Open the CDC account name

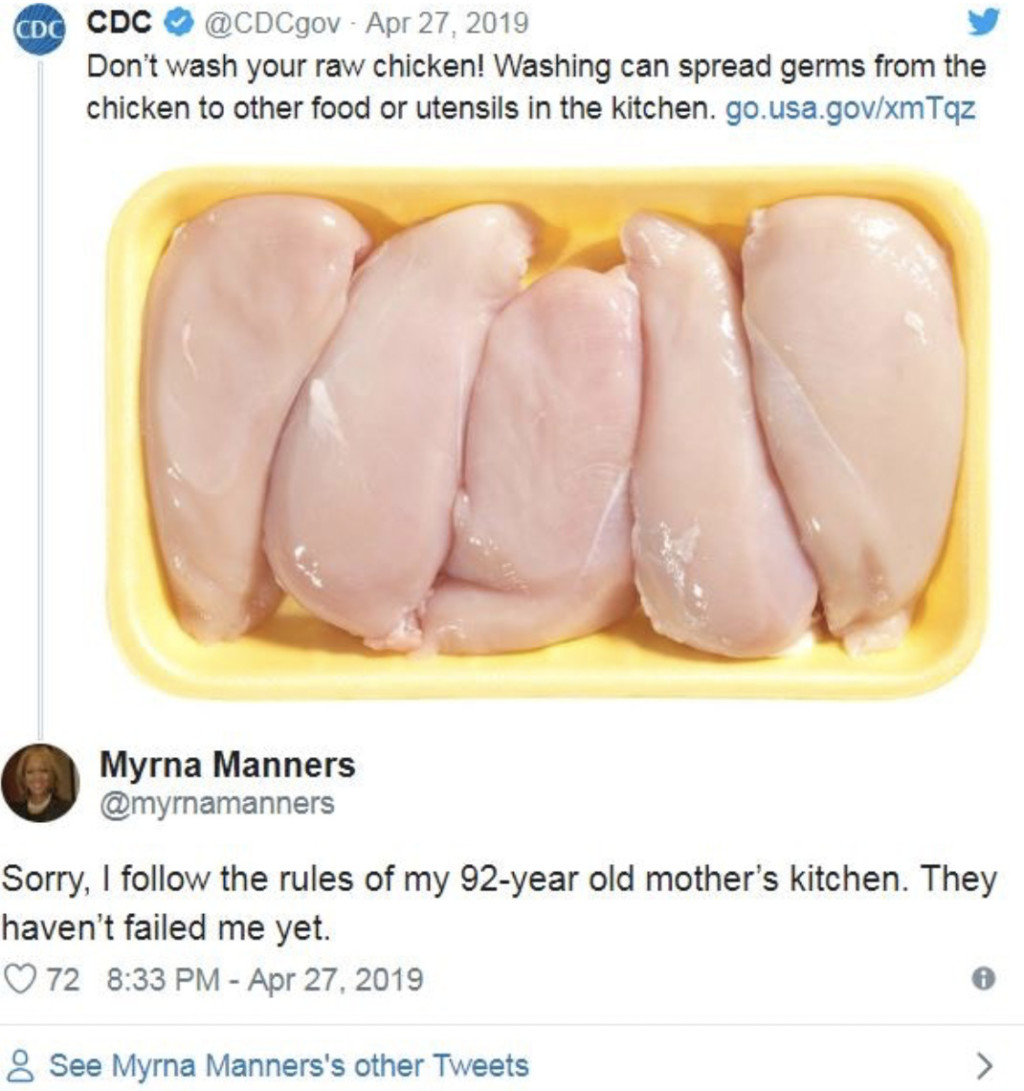(x=119, y=22)
